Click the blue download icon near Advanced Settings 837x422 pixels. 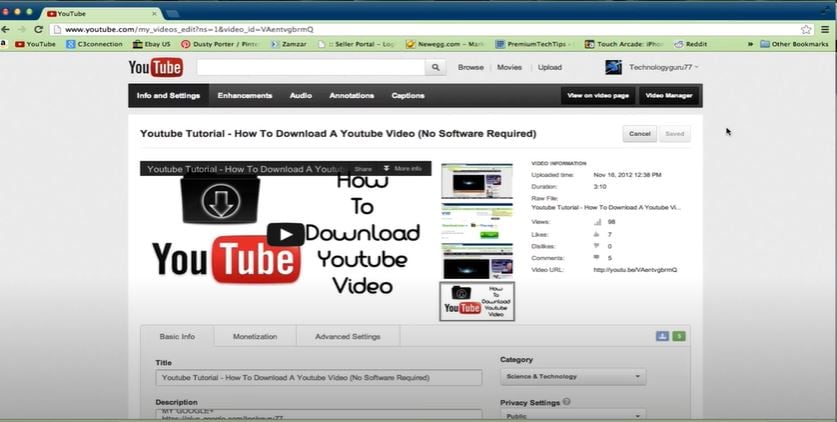click(x=662, y=336)
